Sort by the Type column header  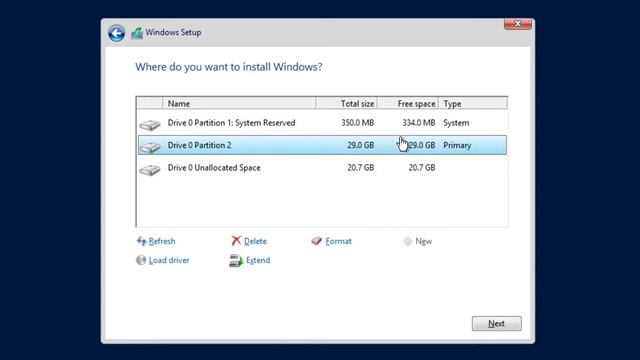click(473, 103)
